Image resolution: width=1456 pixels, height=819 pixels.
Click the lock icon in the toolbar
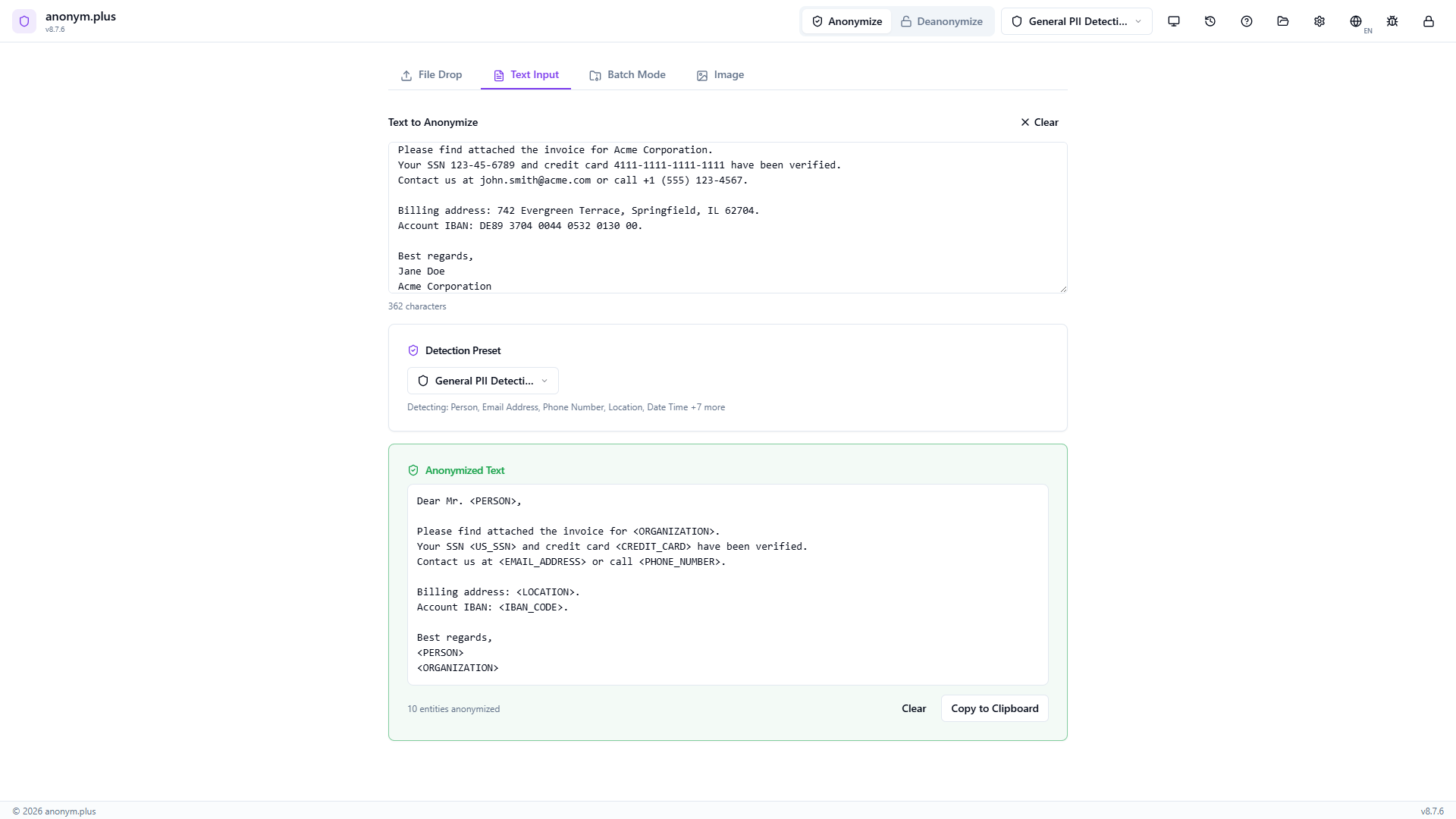pos(1428,21)
